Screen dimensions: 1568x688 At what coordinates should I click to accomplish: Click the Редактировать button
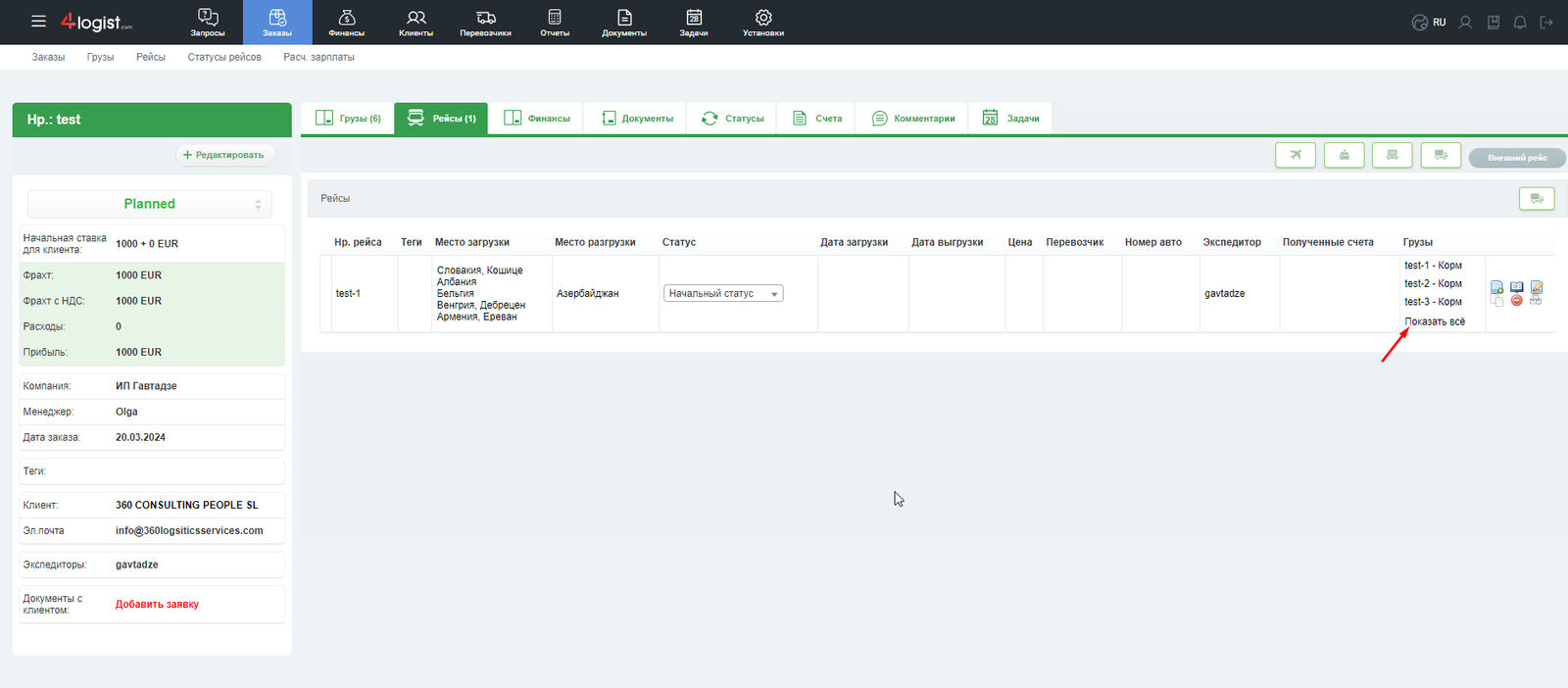pyautogui.click(x=225, y=155)
